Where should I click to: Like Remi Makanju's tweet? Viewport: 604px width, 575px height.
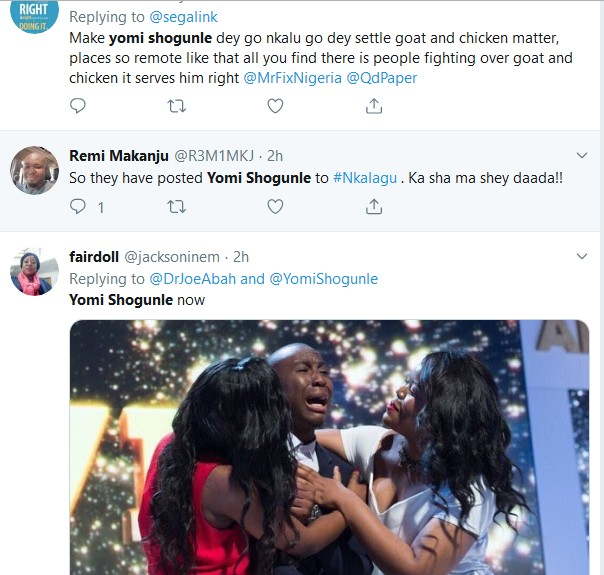(275, 206)
